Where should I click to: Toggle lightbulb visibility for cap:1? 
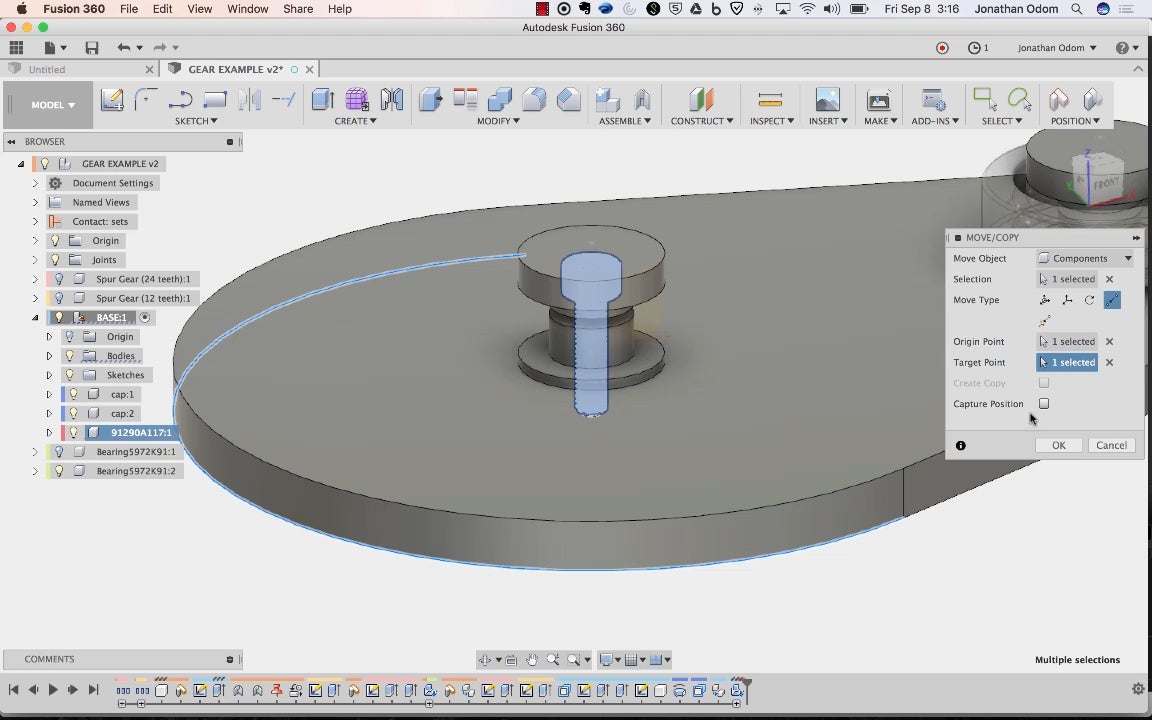[x=74, y=394]
